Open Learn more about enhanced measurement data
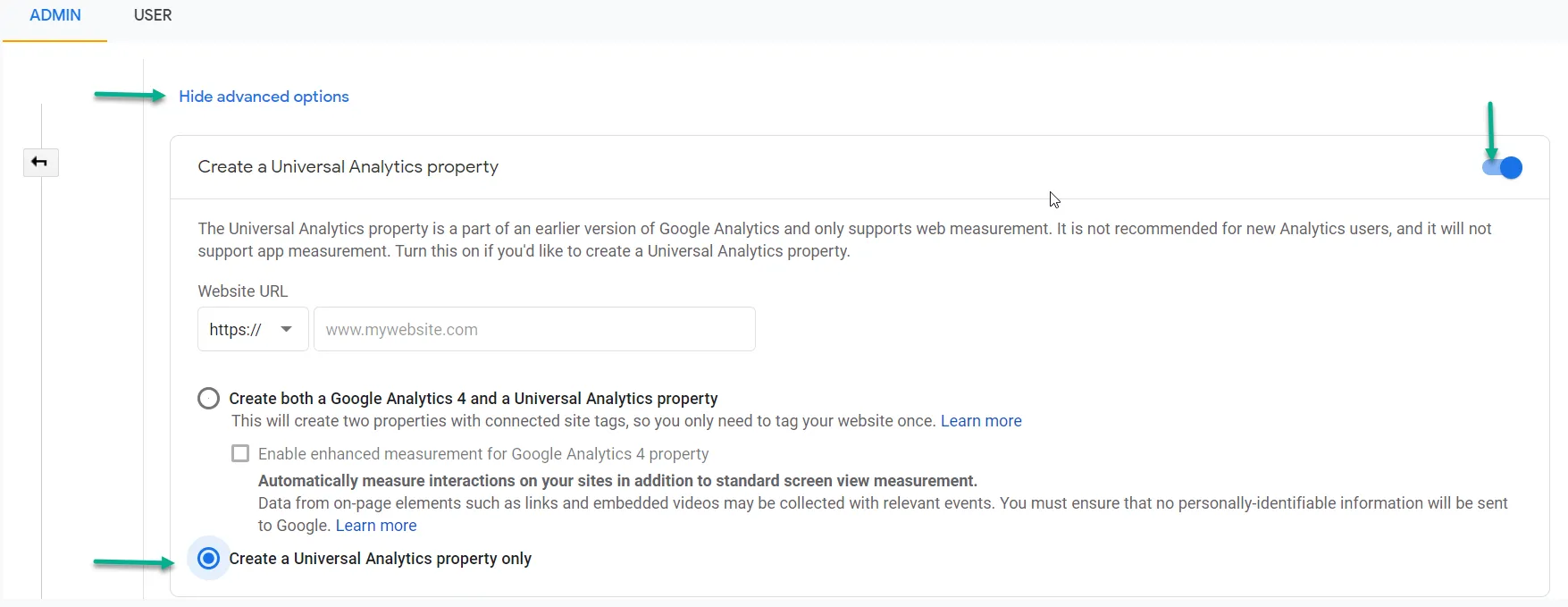The height and width of the screenshot is (607, 1568). pyautogui.click(x=376, y=526)
